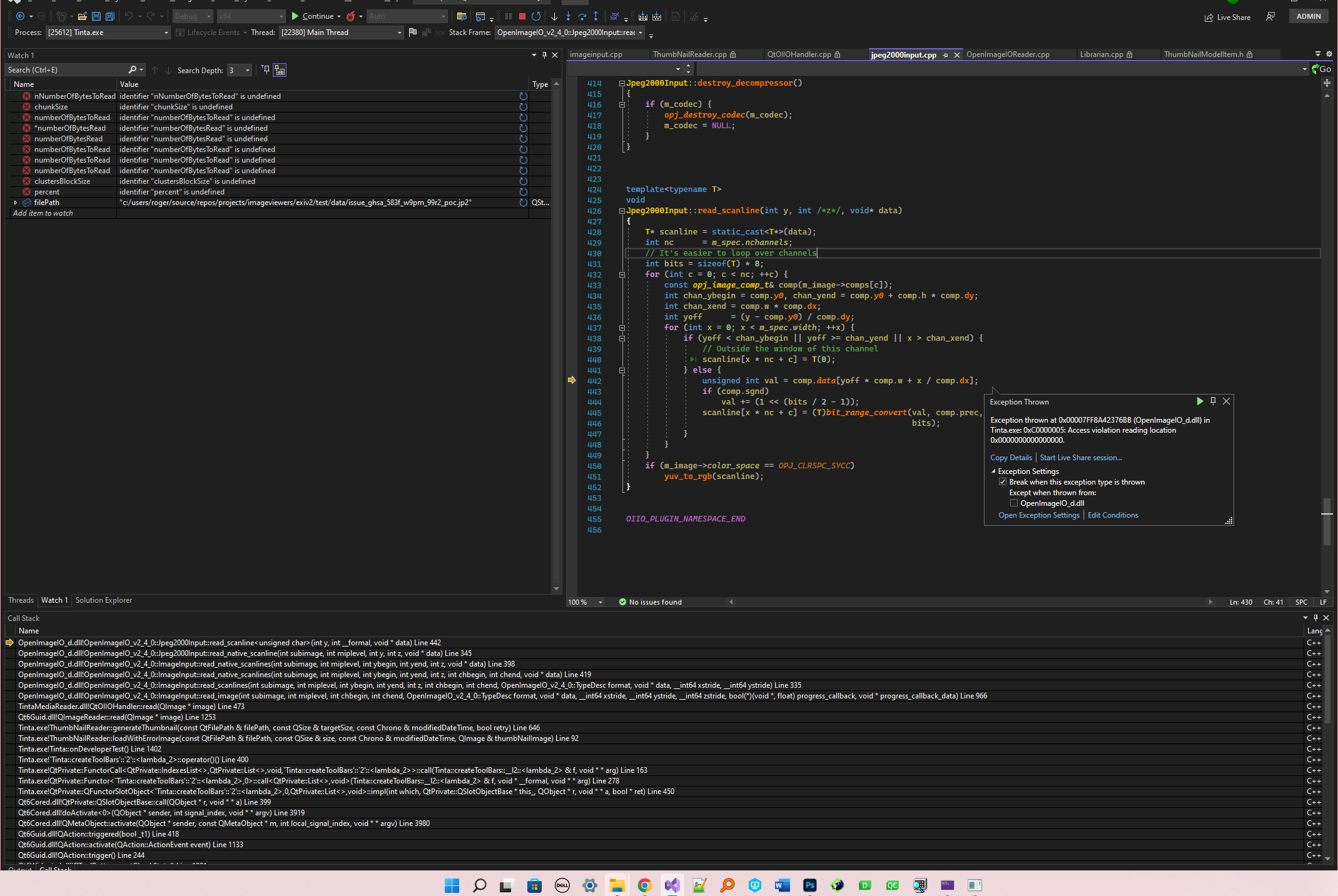Check the OpenImageIO_d.dll exclusion checkbox
The height and width of the screenshot is (896, 1338).
click(1015, 503)
